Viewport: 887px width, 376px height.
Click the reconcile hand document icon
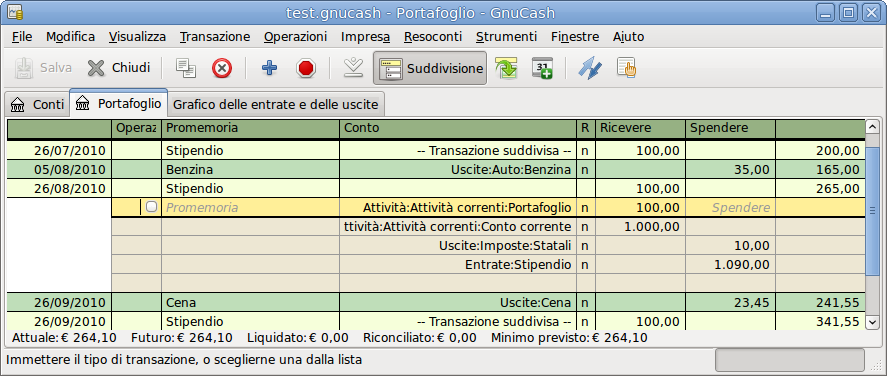coord(626,68)
